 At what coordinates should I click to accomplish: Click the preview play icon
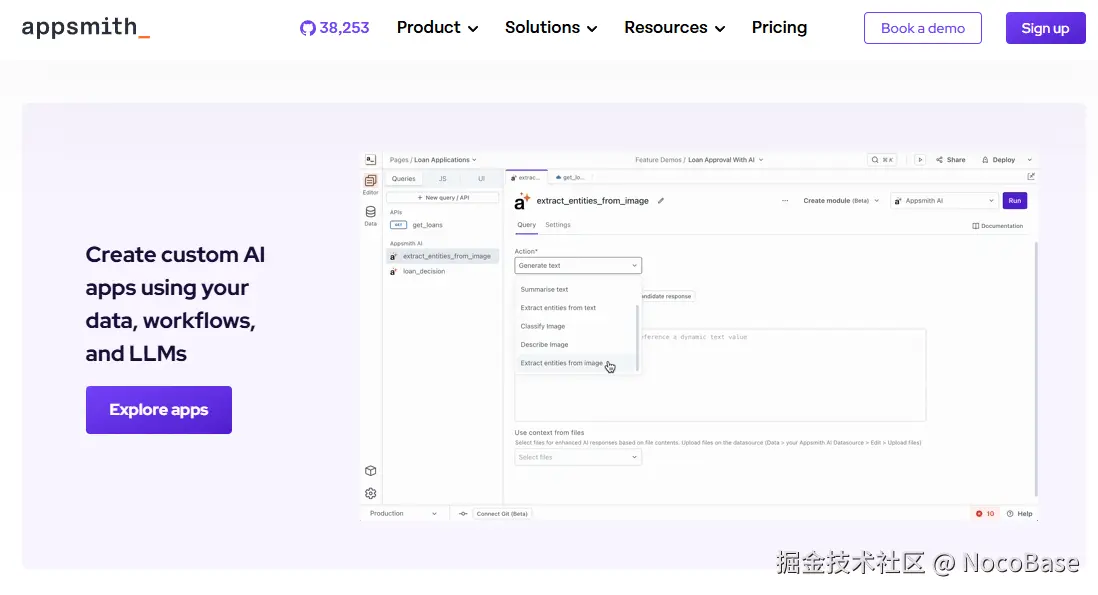(919, 160)
